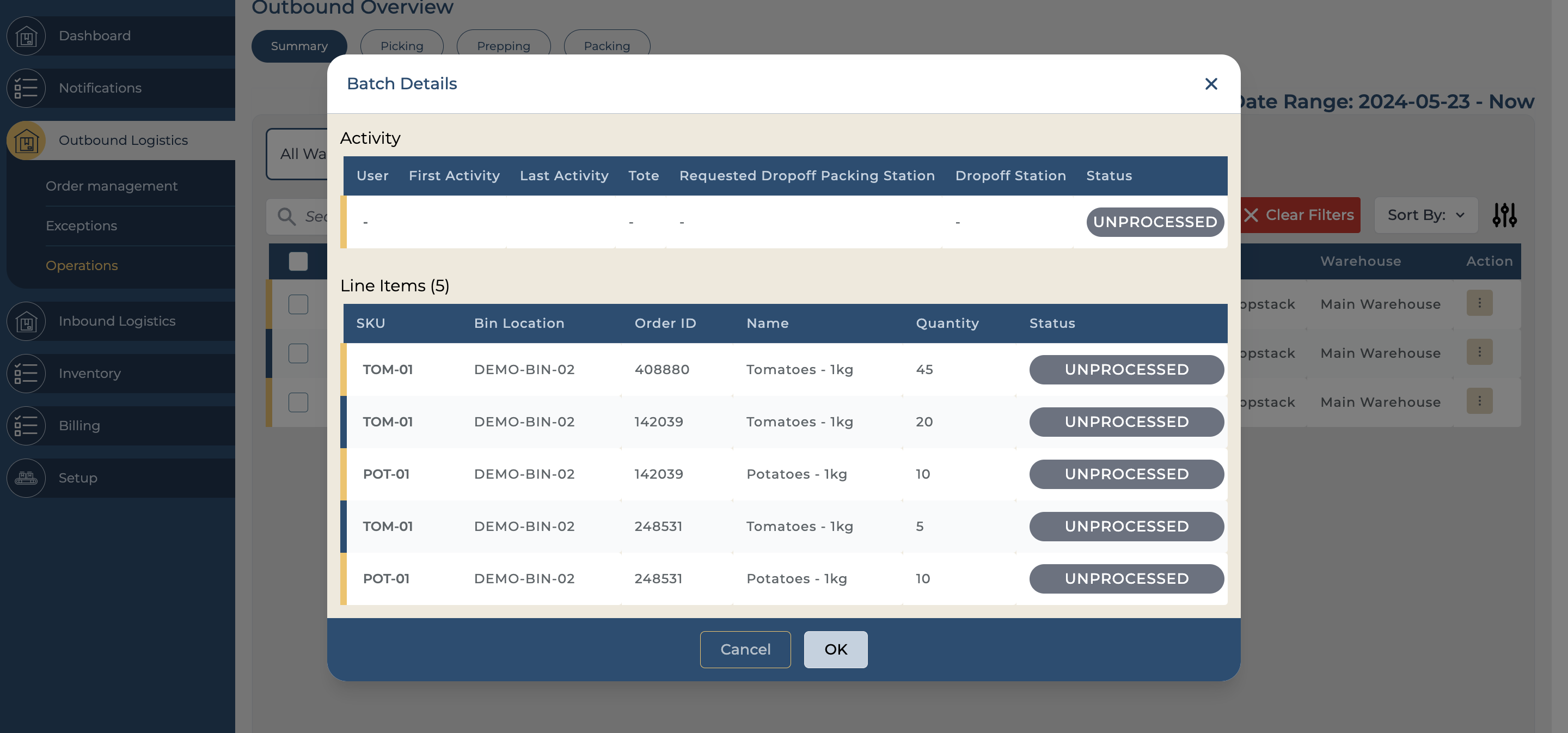
Task: Toggle the select-all header checkbox
Action: (x=298, y=261)
